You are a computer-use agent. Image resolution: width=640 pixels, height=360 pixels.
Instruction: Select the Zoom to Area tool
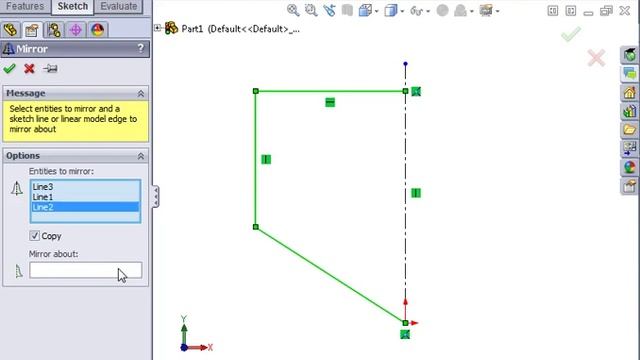pos(311,10)
